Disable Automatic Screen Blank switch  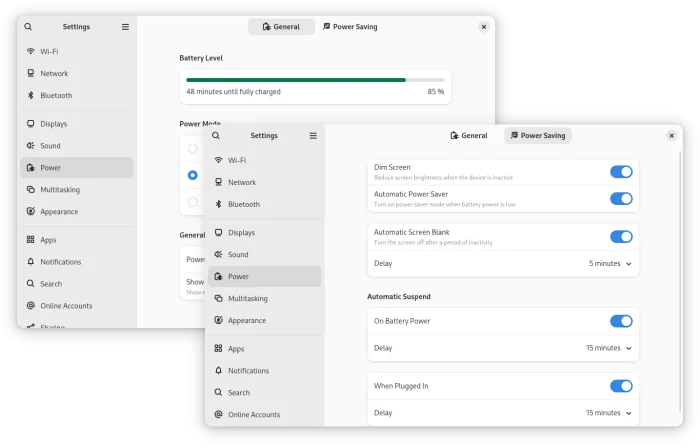pos(621,236)
